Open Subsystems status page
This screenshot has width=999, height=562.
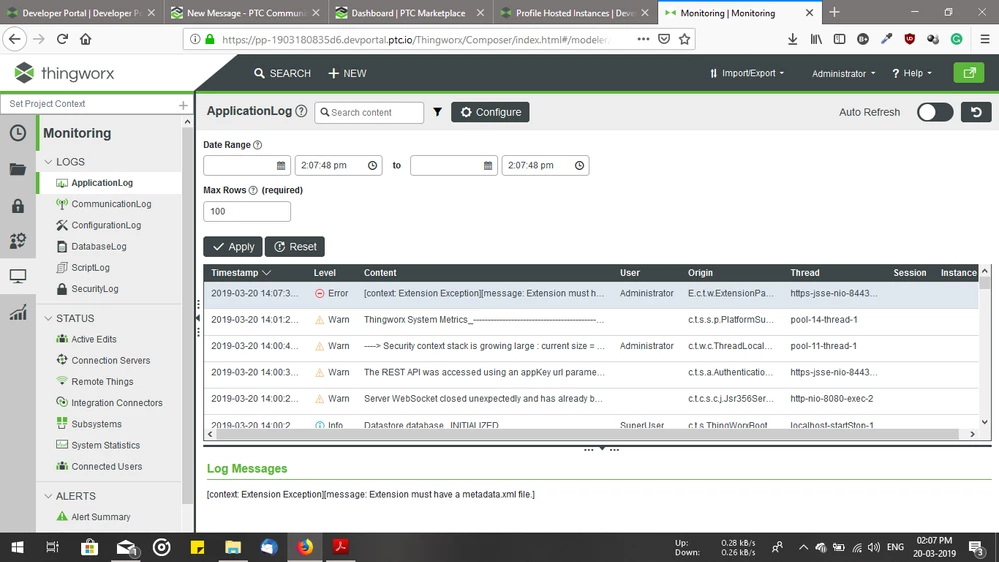pyautogui.click(x=96, y=424)
